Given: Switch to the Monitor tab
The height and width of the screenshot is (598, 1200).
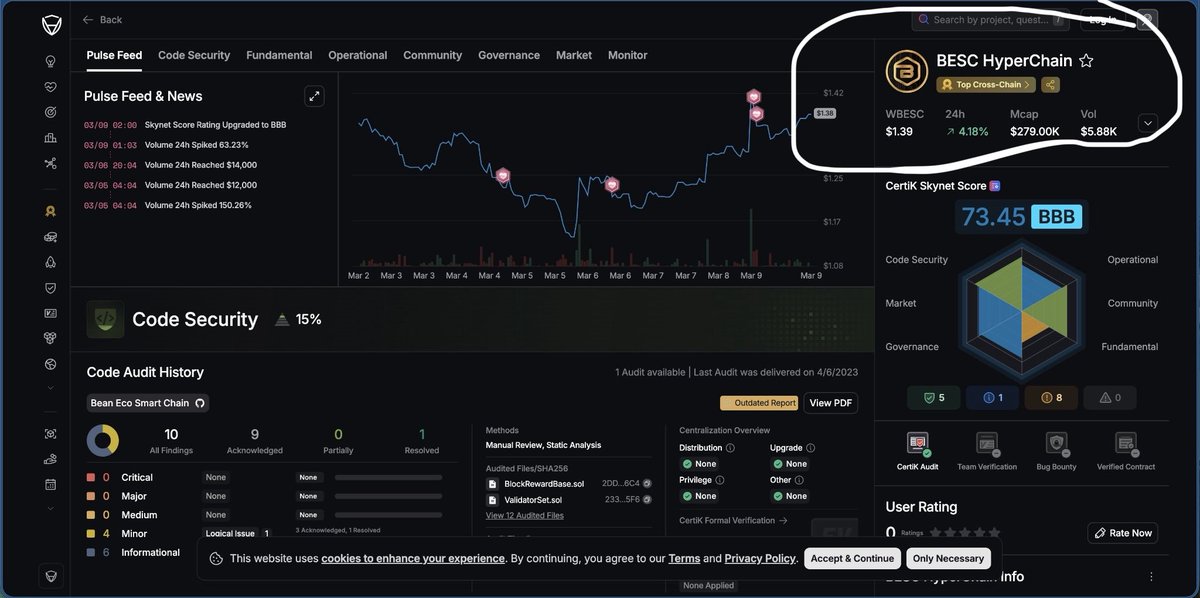Looking at the screenshot, I should tap(628, 55).
